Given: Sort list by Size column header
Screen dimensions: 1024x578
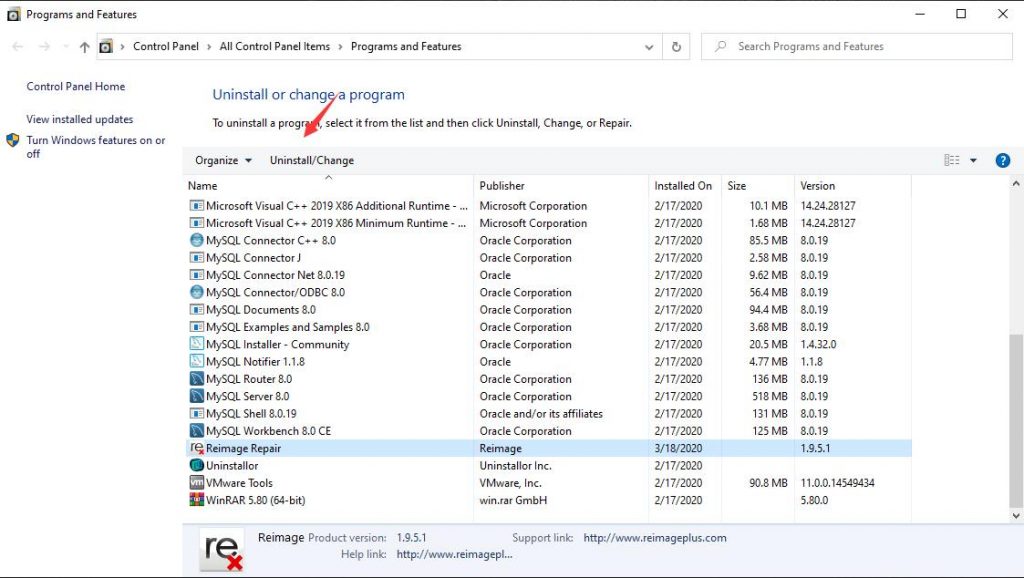Looking at the screenshot, I should (758, 186).
